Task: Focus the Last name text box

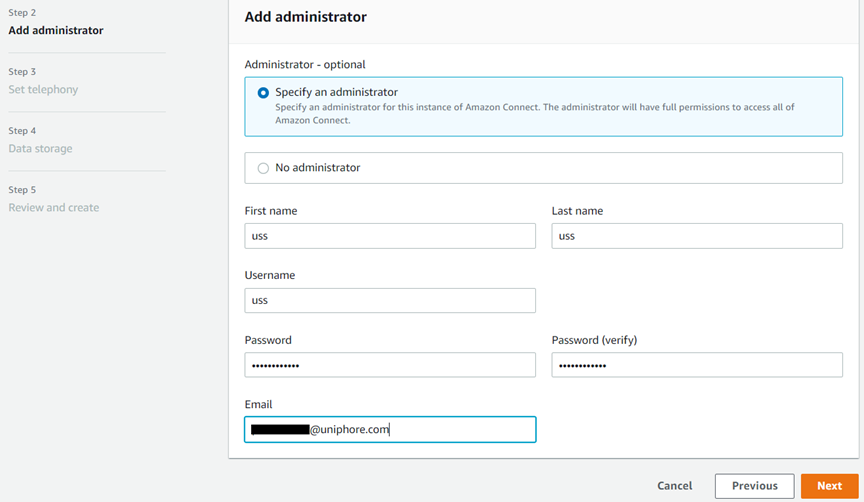Action: [x=697, y=236]
